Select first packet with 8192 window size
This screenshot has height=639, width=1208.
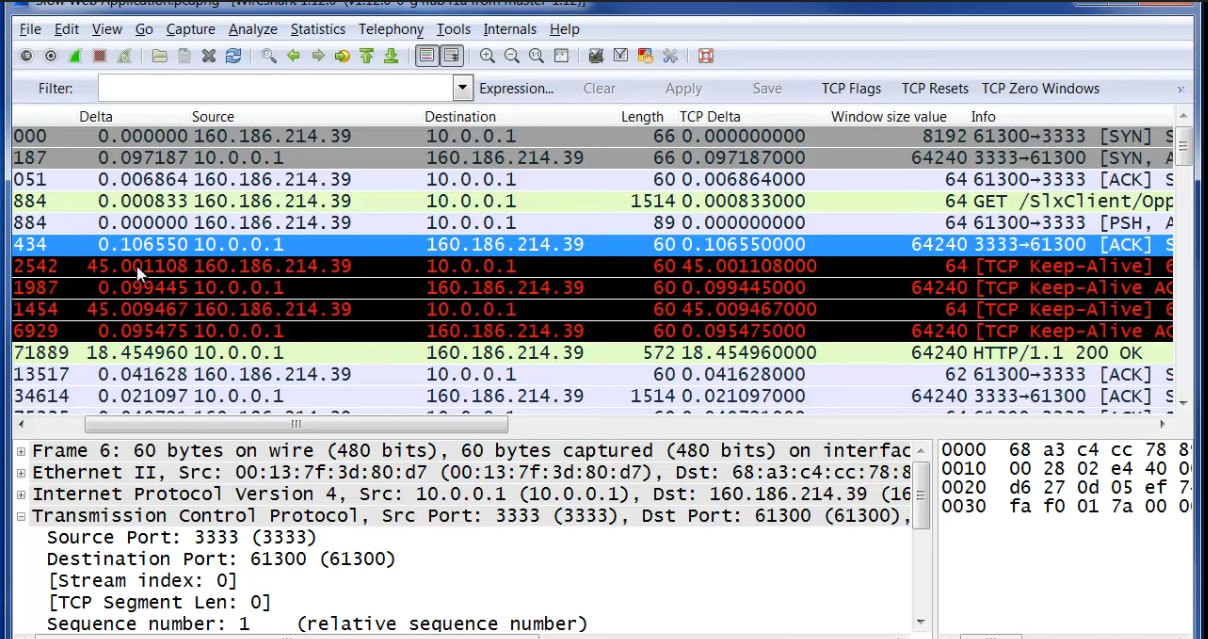pos(593,136)
